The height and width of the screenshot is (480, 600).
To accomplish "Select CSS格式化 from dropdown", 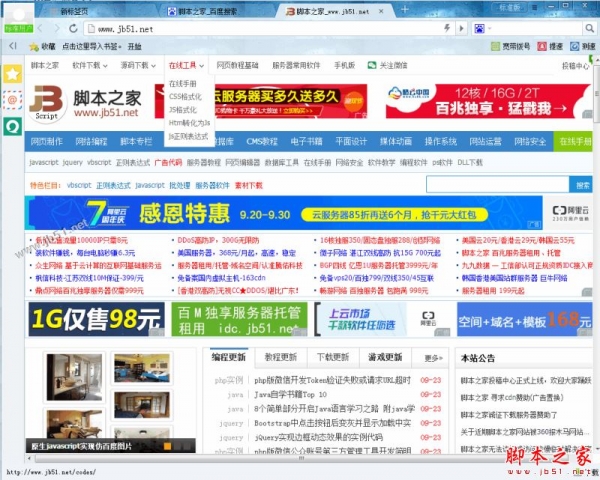I will point(185,96).
